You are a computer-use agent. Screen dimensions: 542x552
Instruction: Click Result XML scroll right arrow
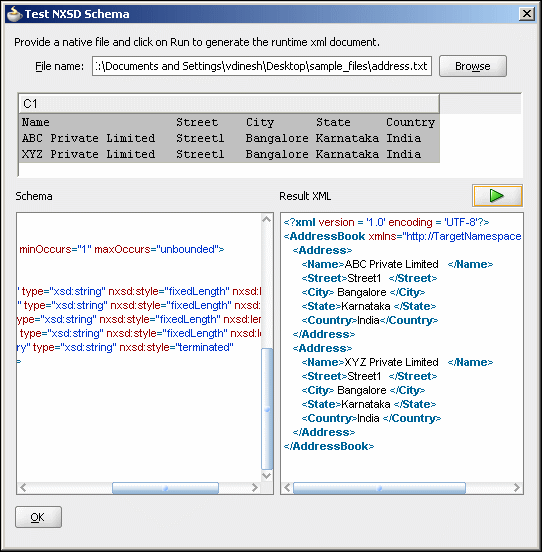pyautogui.click(x=517, y=488)
